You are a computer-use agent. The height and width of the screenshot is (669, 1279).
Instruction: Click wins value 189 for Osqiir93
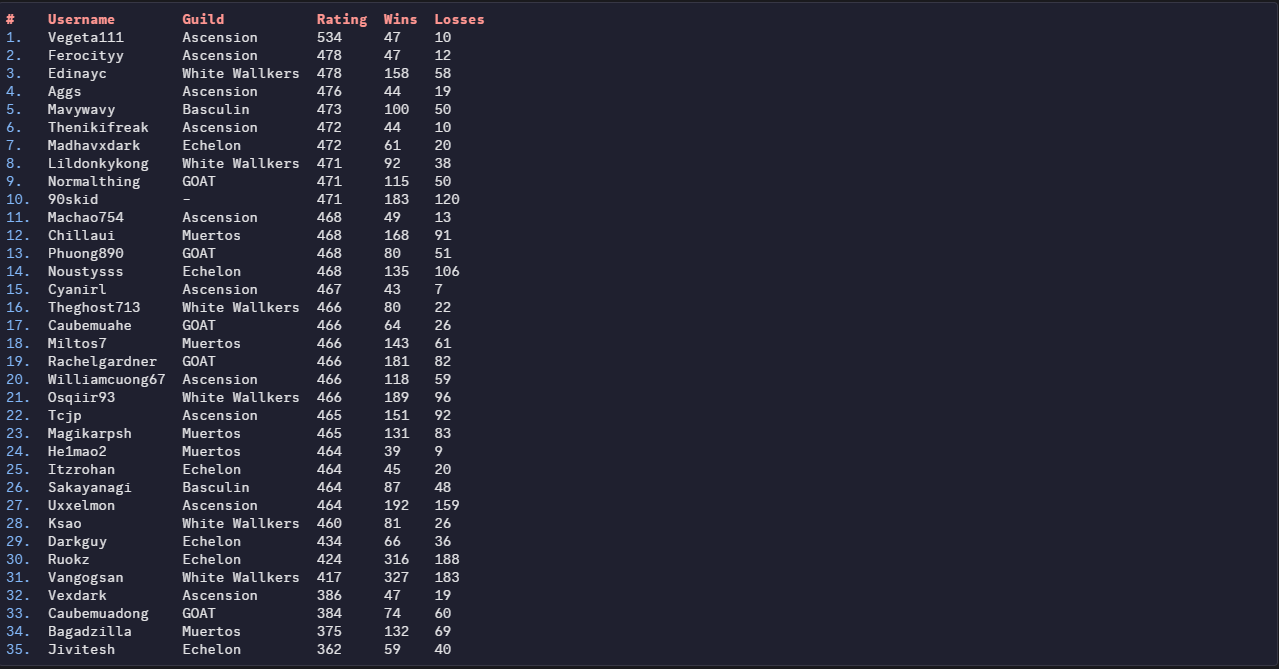click(396, 397)
